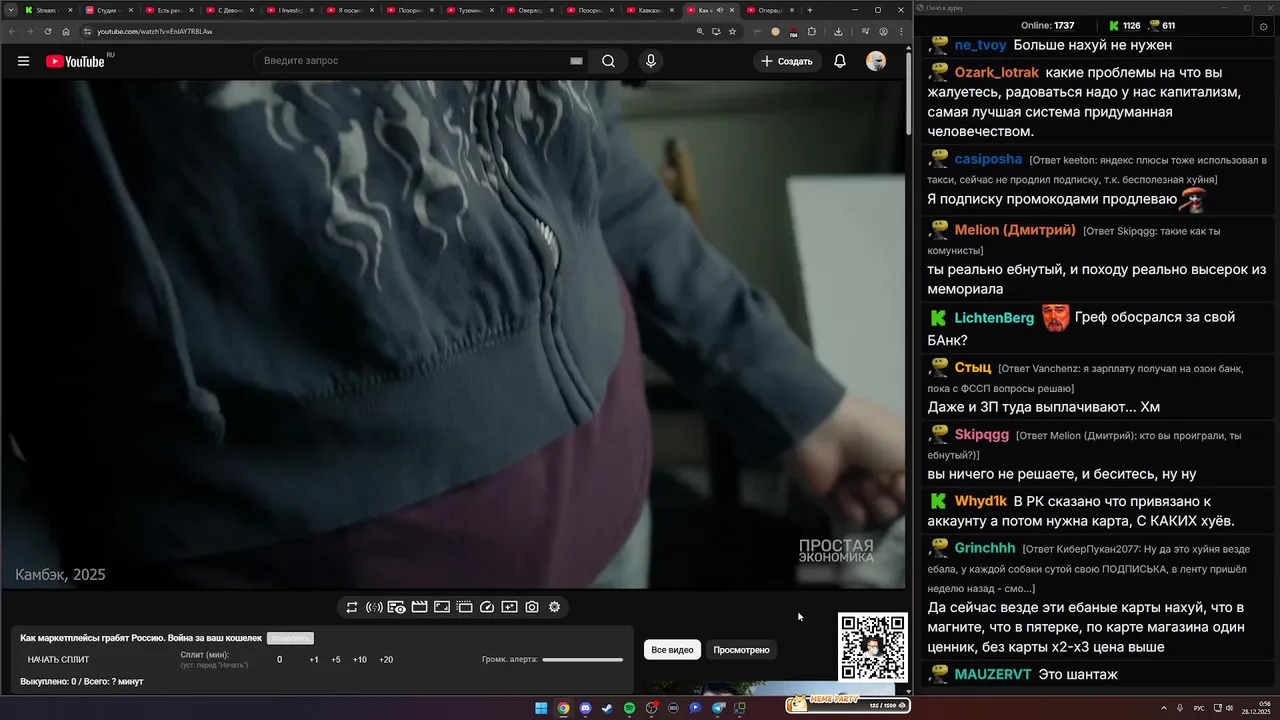Click the dotted-screen icon in video toolbar
The height and width of the screenshot is (720, 1280).
(464, 607)
